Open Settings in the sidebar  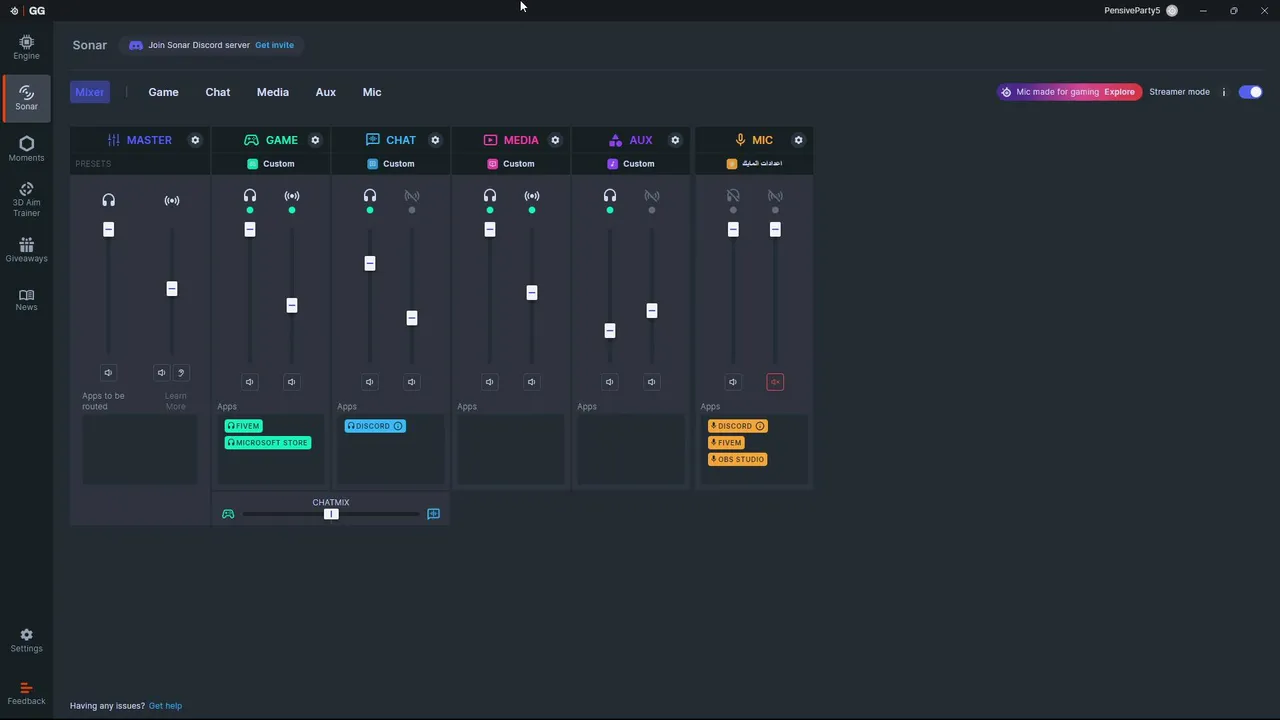pyautogui.click(x=26, y=641)
